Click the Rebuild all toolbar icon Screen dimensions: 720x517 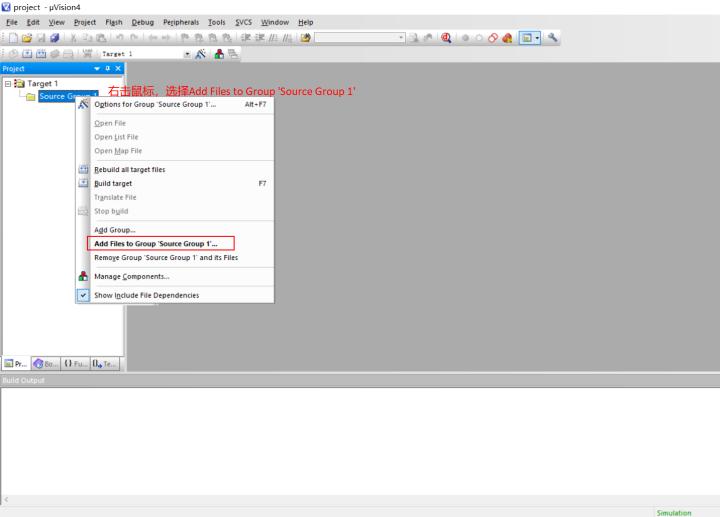pyautogui.click(x=41, y=54)
